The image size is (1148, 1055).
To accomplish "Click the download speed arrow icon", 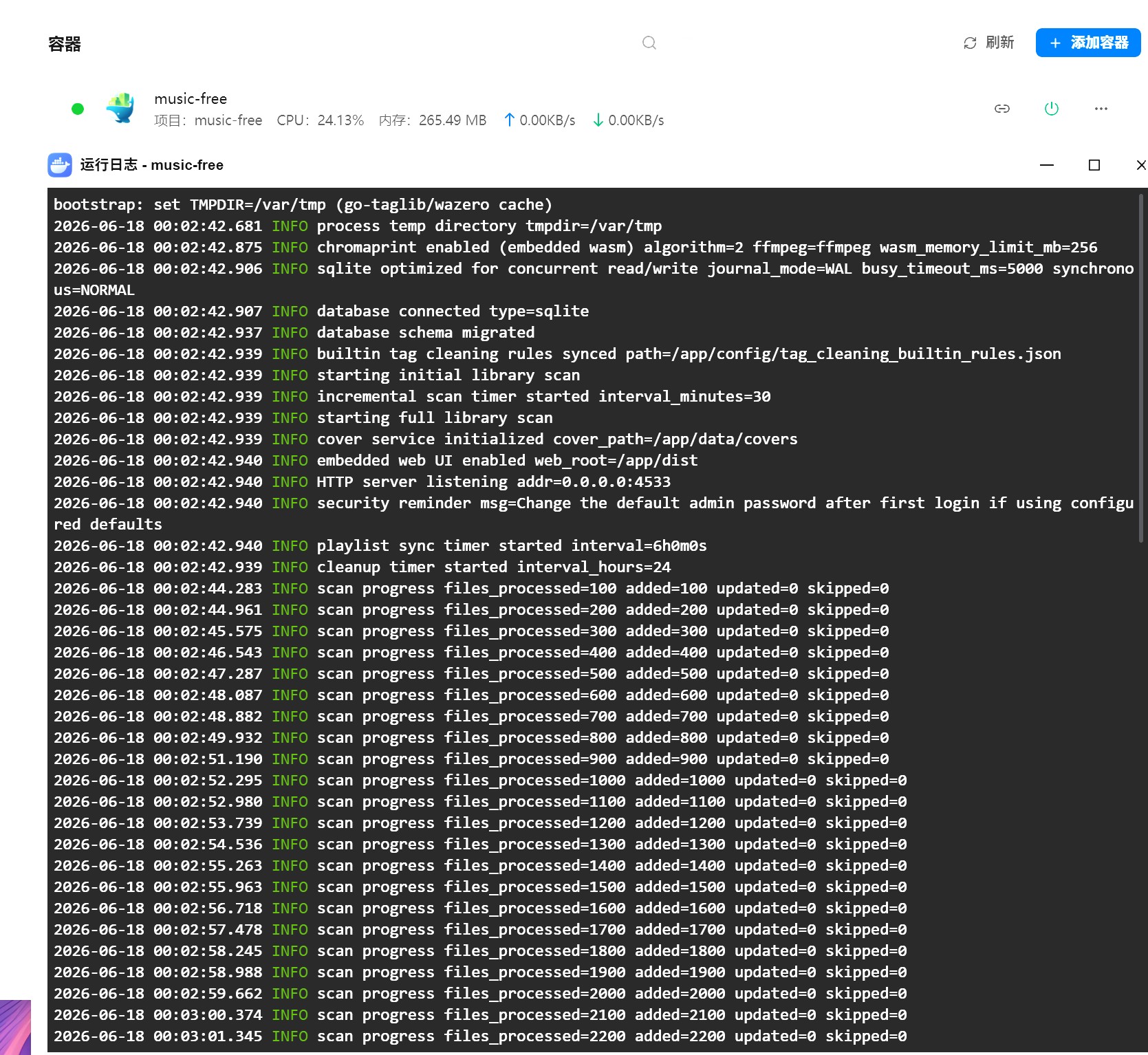I will point(598,120).
